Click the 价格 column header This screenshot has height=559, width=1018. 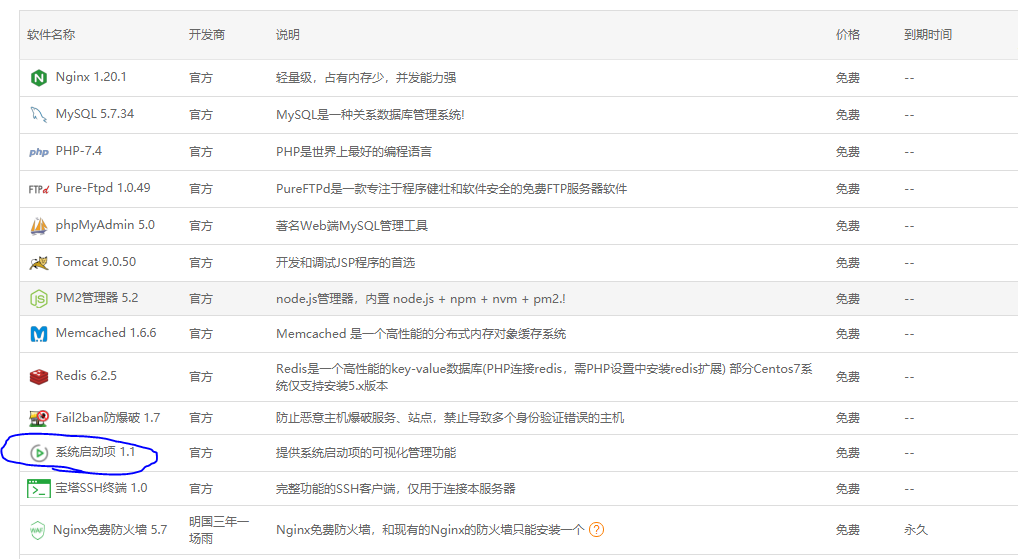pyautogui.click(x=848, y=34)
